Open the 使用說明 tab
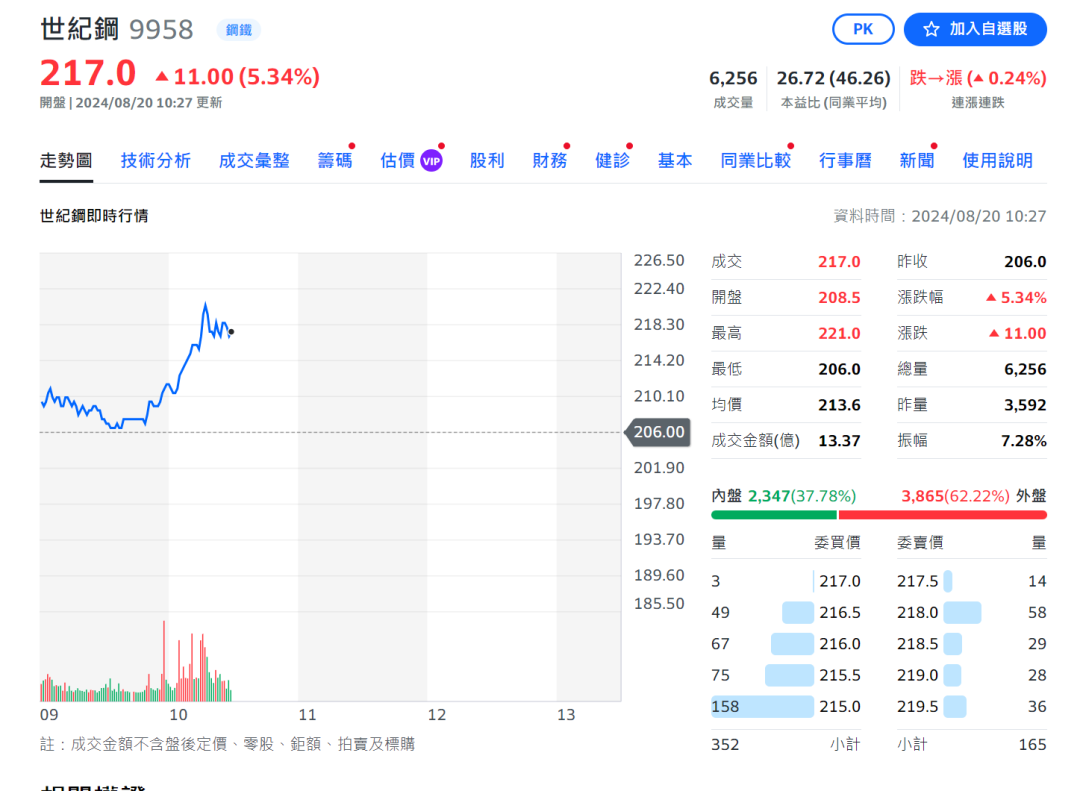1080x791 pixels. click(997, 161)
